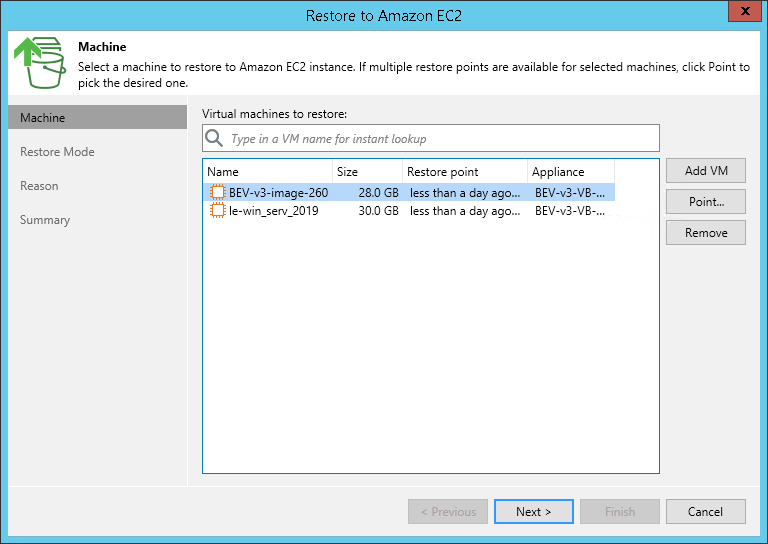Go to the Restore Mode step

57,152
